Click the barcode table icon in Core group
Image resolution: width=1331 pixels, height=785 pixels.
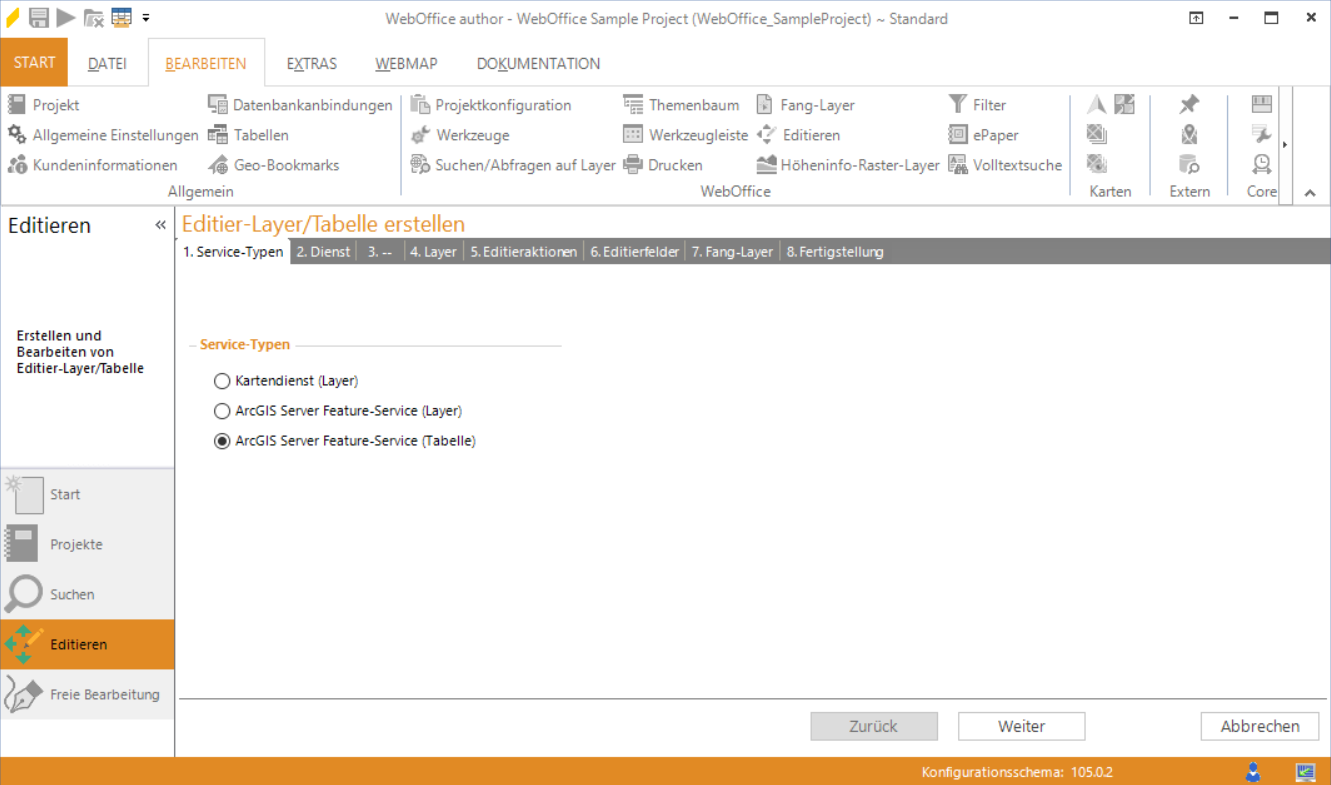[x=1262, y=104]
